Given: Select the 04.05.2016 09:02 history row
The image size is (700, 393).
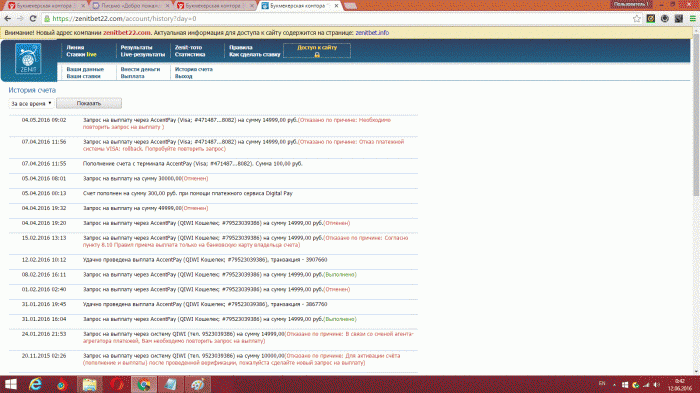Looking at the screenshot, I should point(213,124).
